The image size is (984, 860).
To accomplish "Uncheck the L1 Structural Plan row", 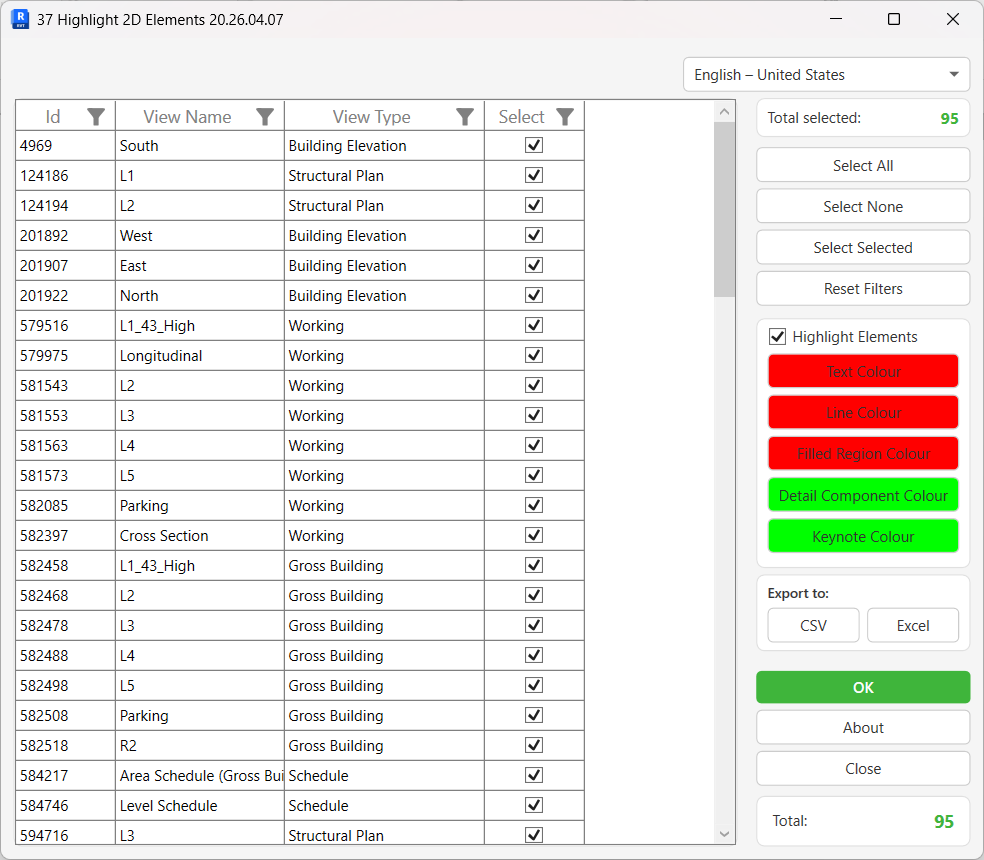I will click(x=533, y=175).
